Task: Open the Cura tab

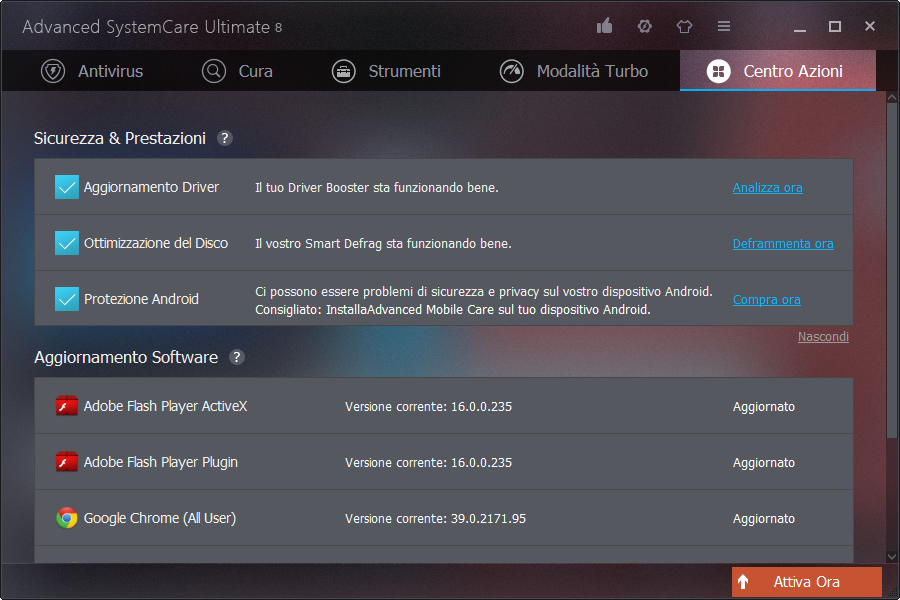Action: point(237,71)
